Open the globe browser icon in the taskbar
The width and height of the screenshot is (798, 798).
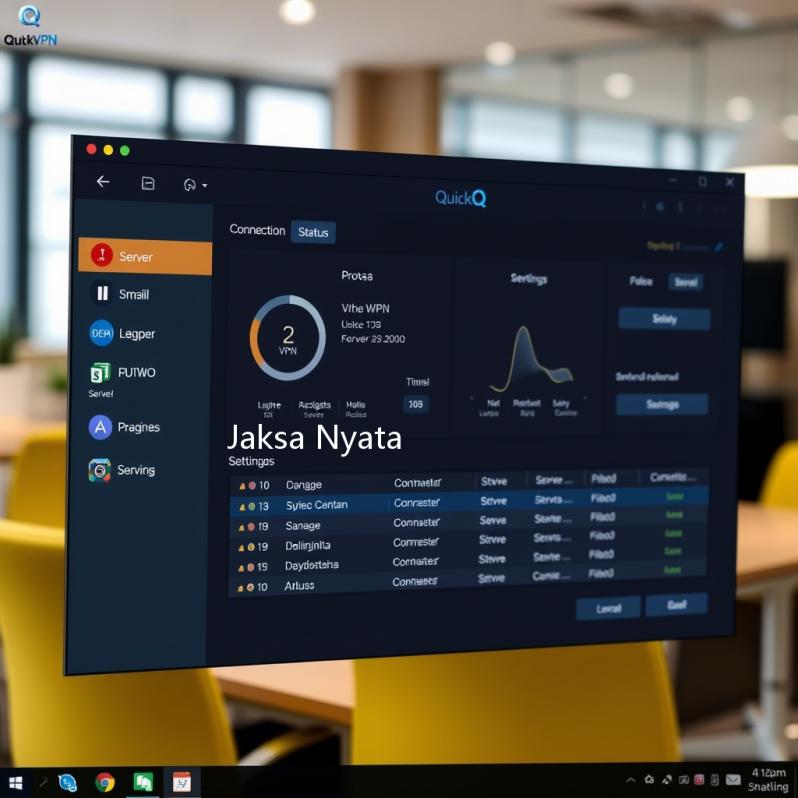pos(67,783)
